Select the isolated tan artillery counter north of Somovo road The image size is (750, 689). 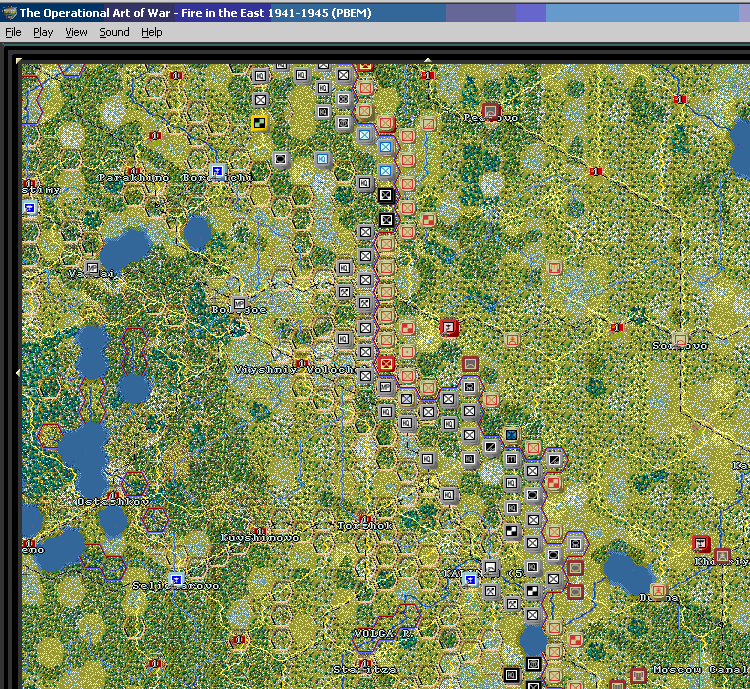click(554, 268)
